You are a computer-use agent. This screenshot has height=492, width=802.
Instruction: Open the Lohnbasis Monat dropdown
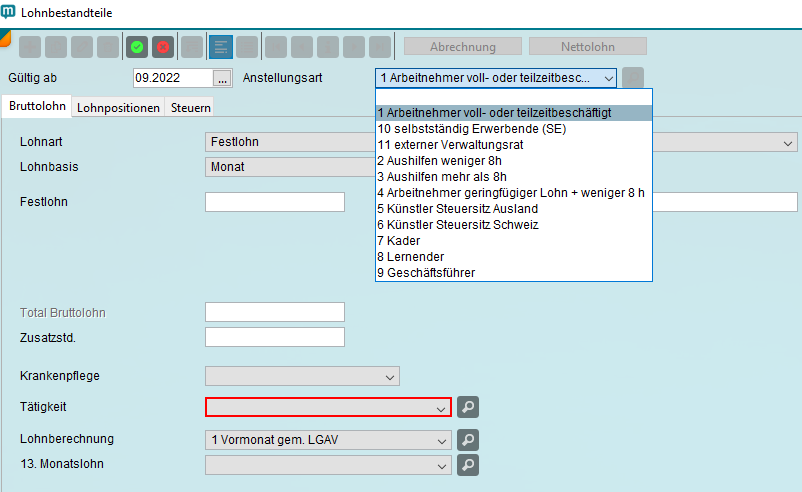coord(290,167)
